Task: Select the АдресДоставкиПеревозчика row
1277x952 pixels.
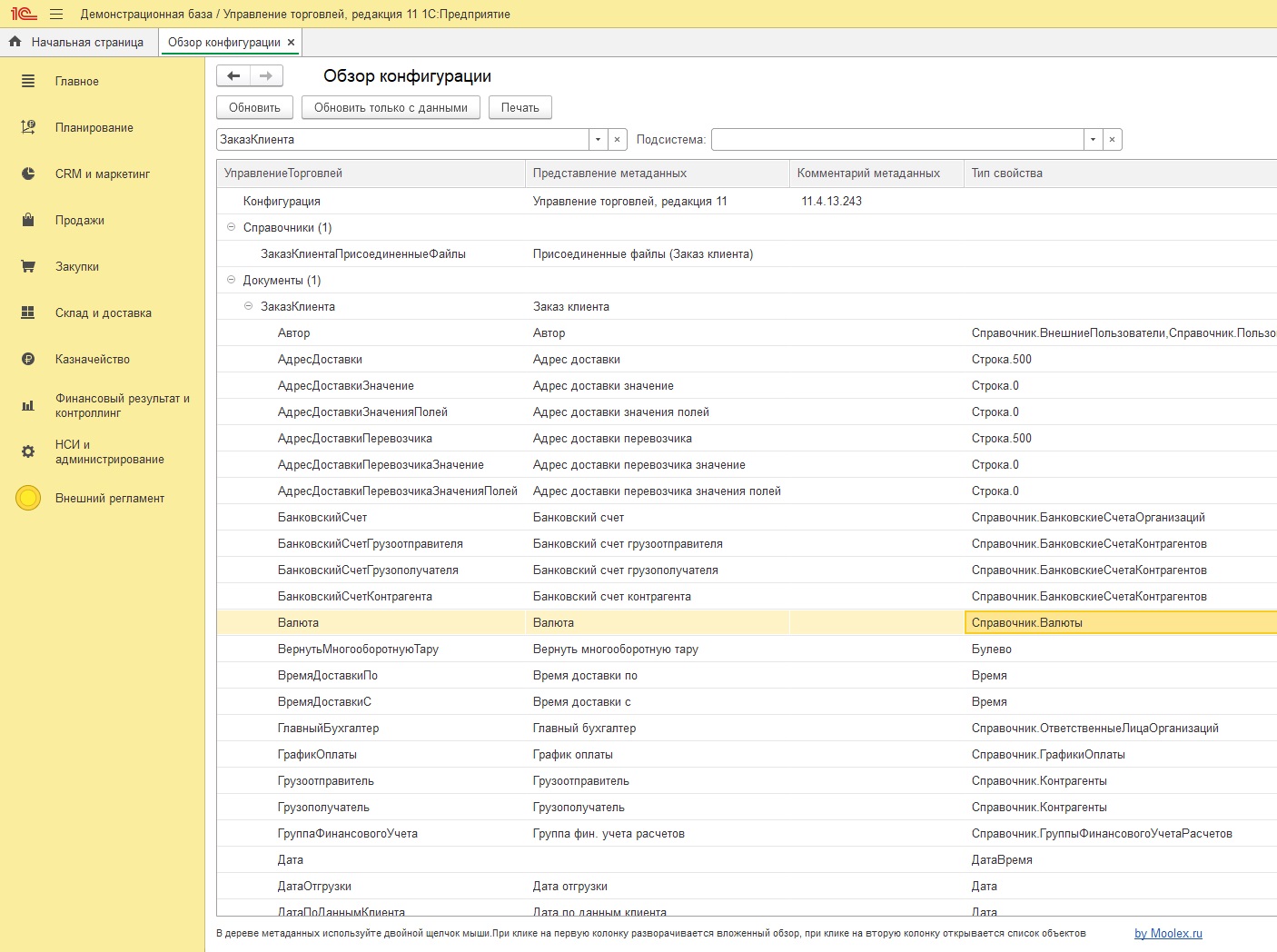Action: click(747, 438)
